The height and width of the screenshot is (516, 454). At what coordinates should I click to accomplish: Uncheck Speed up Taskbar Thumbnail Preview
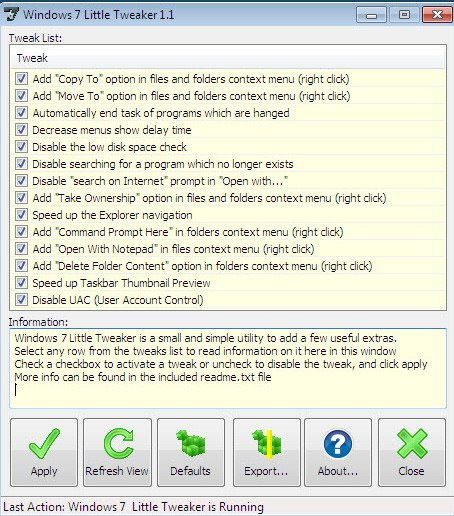(21, 283)
